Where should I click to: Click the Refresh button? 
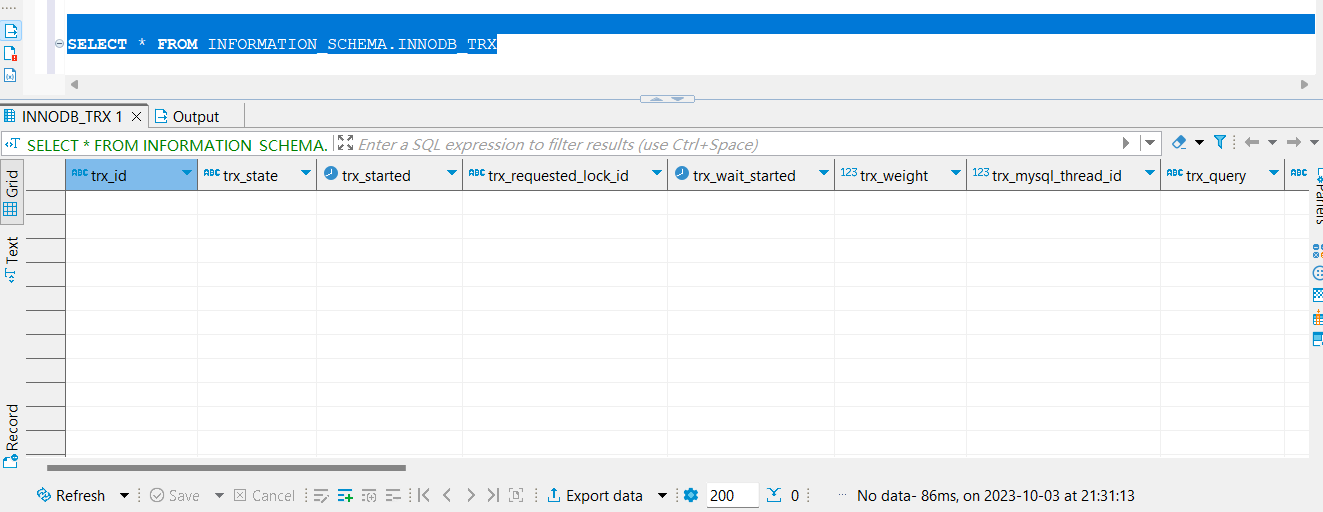71,496
